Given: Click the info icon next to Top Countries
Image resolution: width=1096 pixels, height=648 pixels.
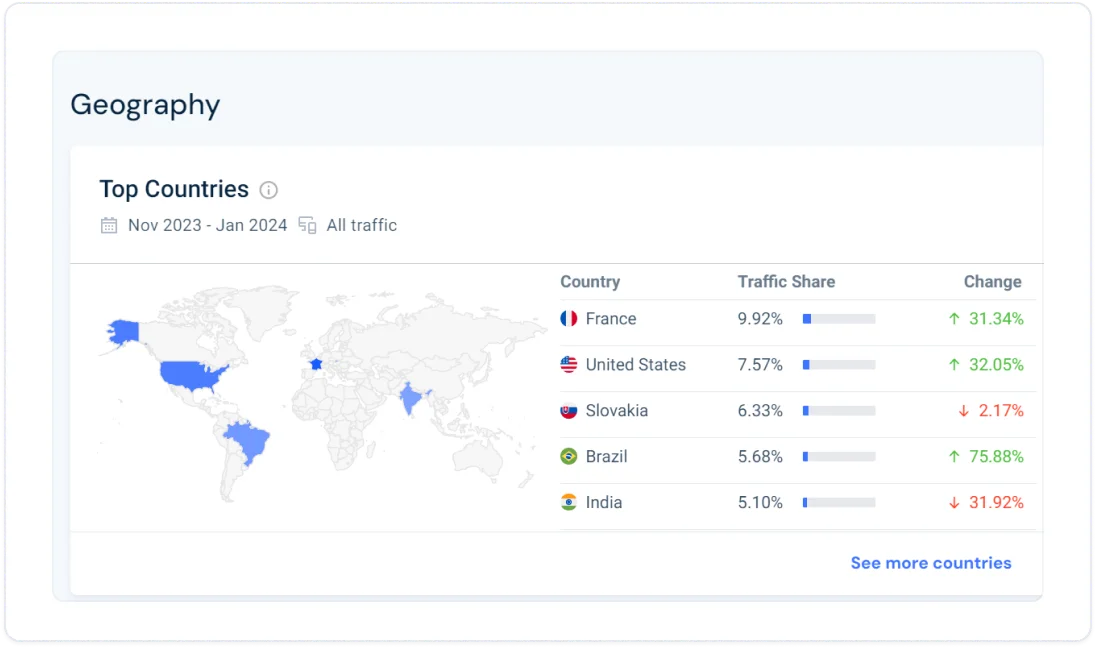Looking at the screenshot, I should (x=269, y=190).
